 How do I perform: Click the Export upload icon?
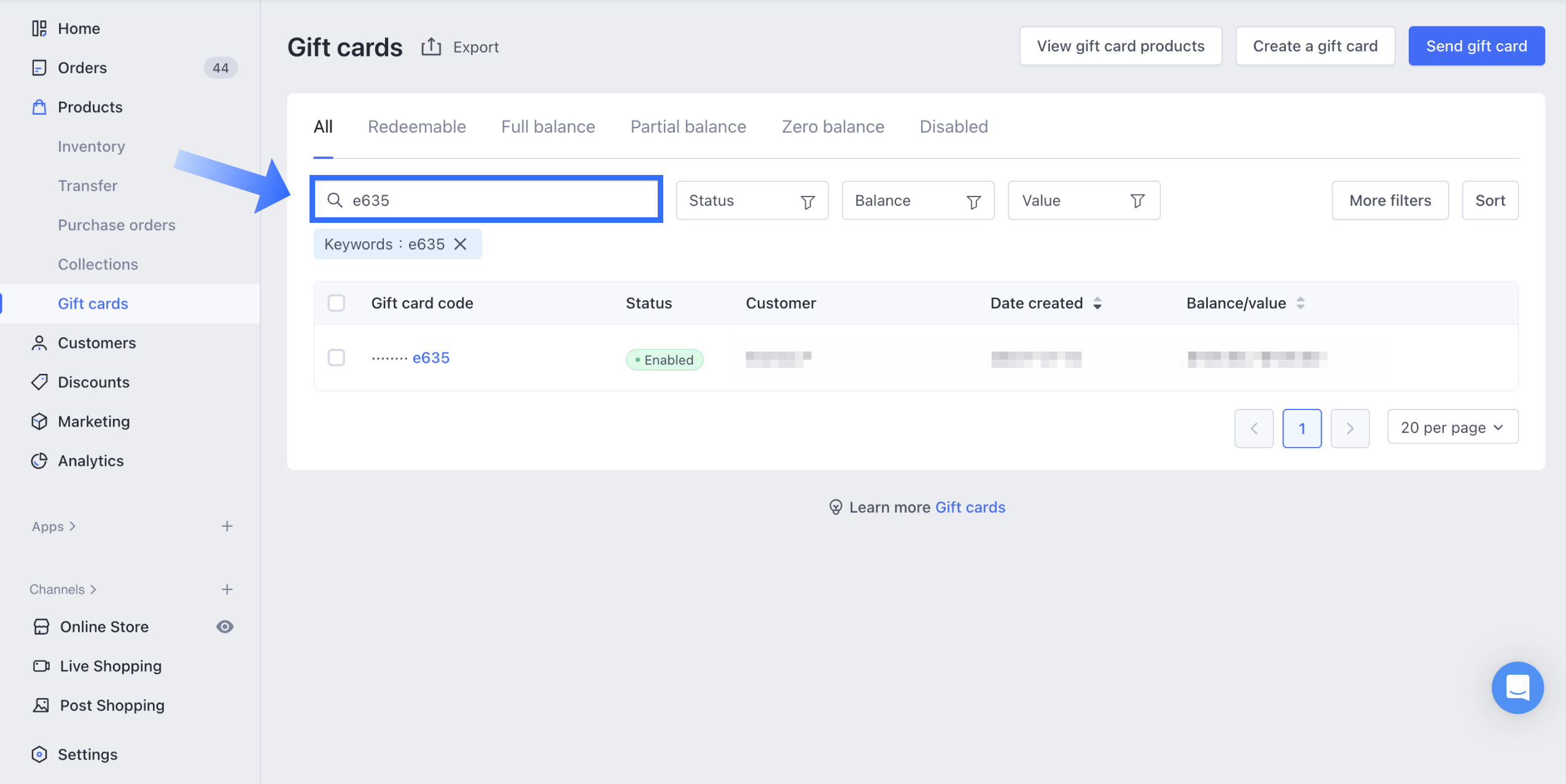pyautogui.click(x=431, y=47)
